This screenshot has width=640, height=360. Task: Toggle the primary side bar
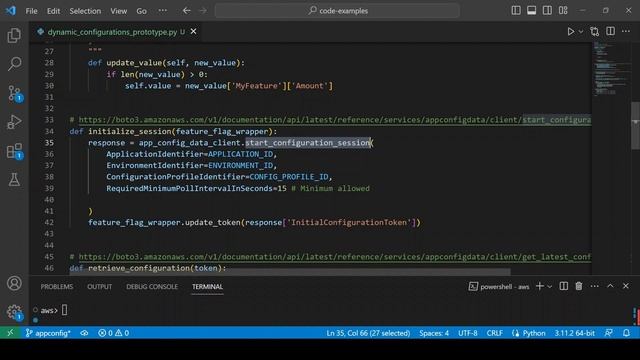(516, 11)
